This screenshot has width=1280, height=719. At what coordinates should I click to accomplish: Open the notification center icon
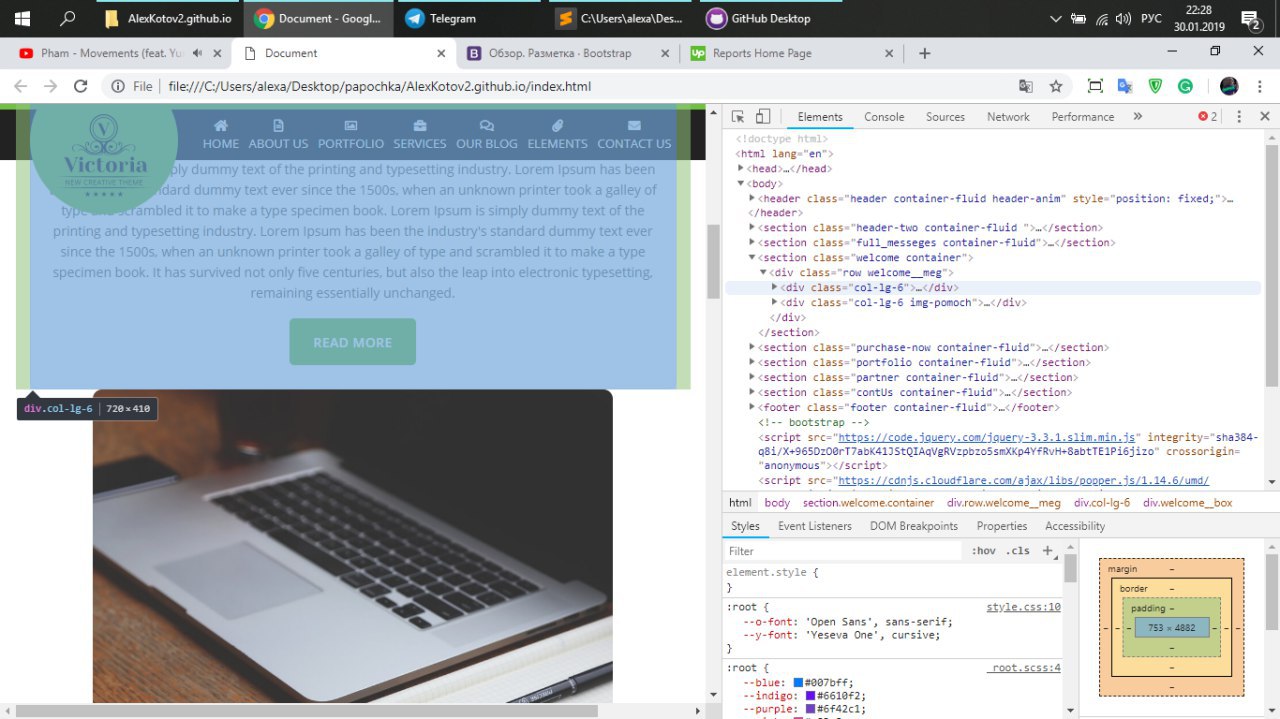coord(1251,18)
